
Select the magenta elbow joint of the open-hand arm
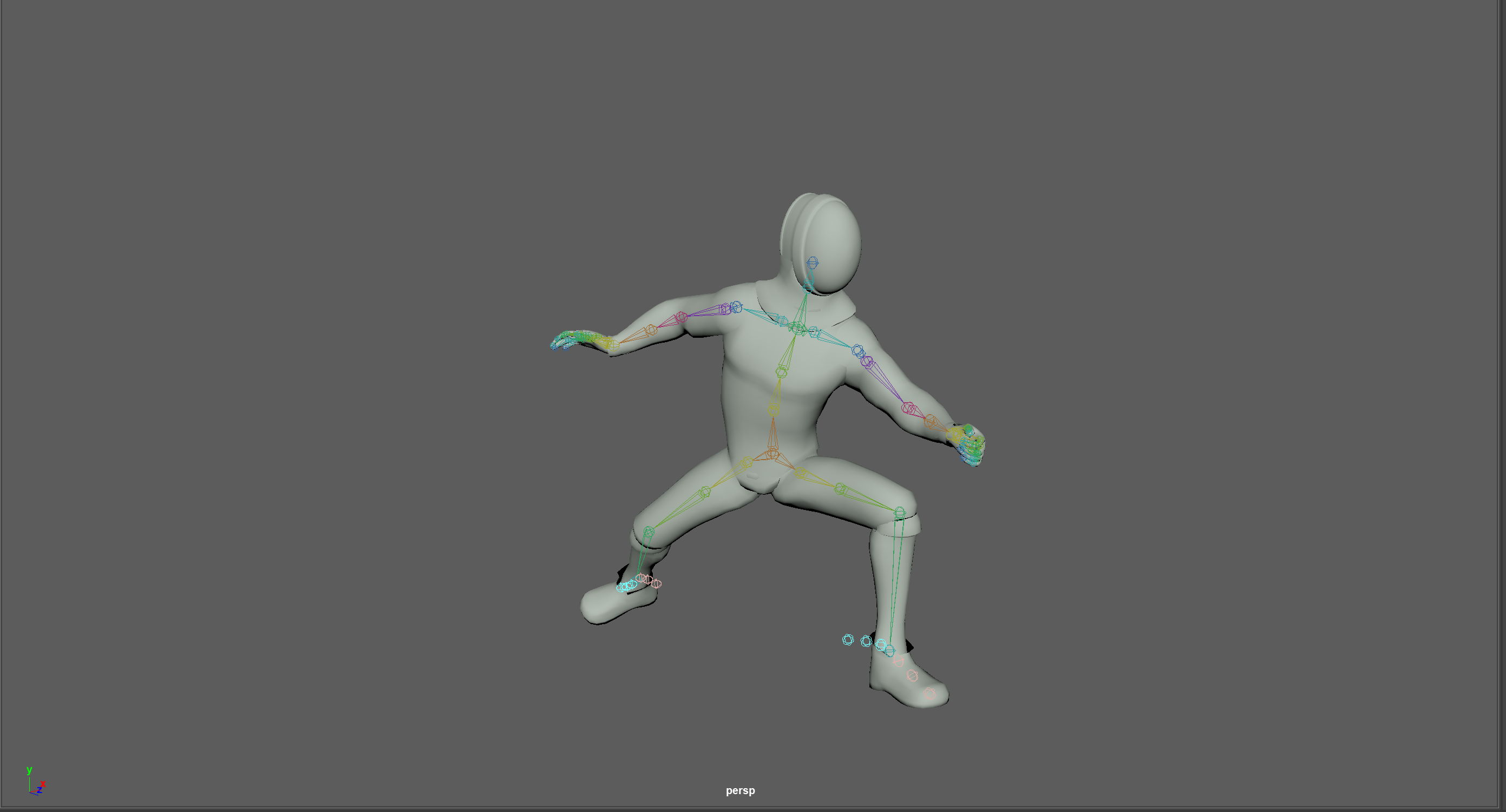click(681, 317)
